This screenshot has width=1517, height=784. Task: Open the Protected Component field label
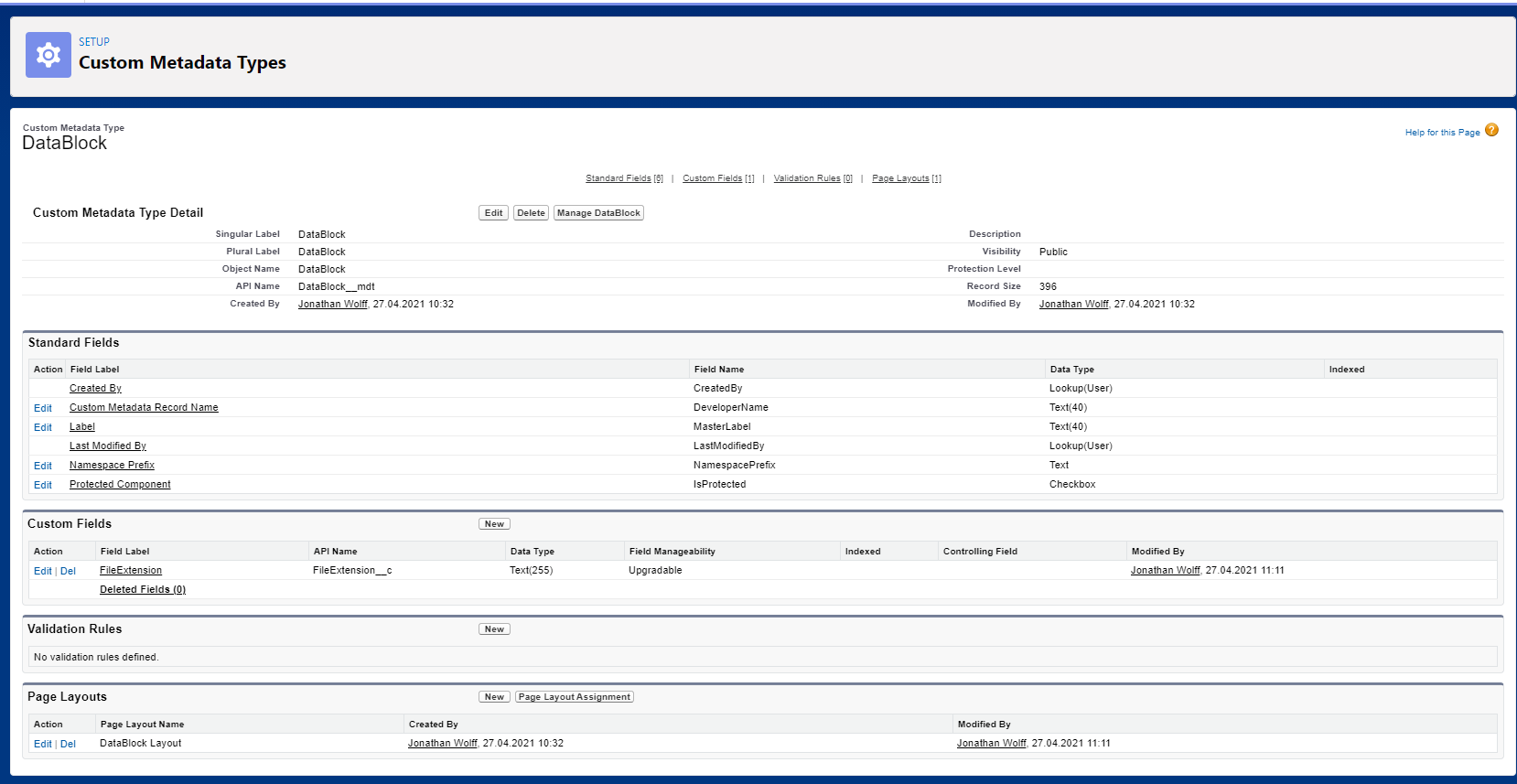click(120, 485)
